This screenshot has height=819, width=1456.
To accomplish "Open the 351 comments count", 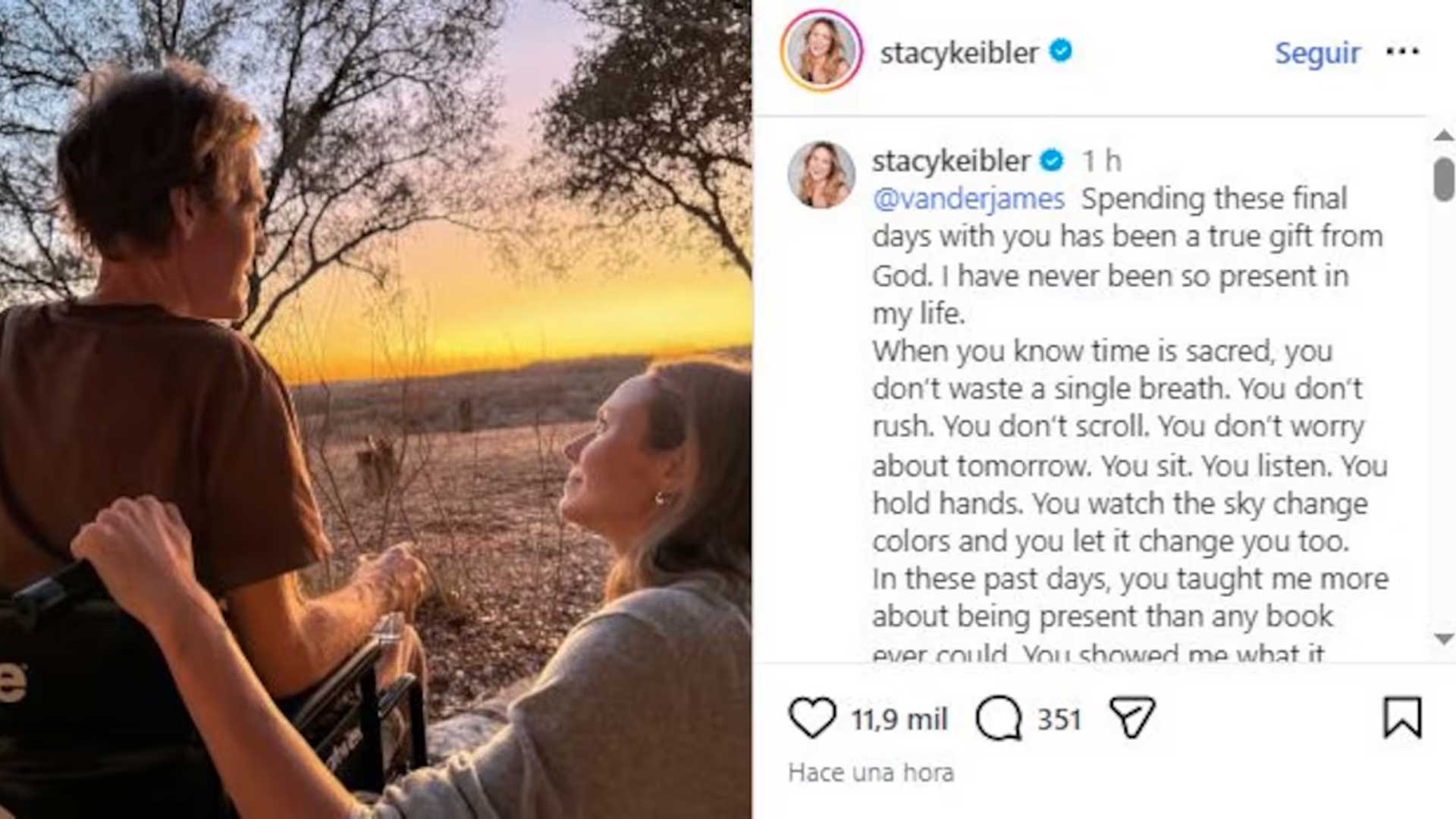I will (1059, 719).
